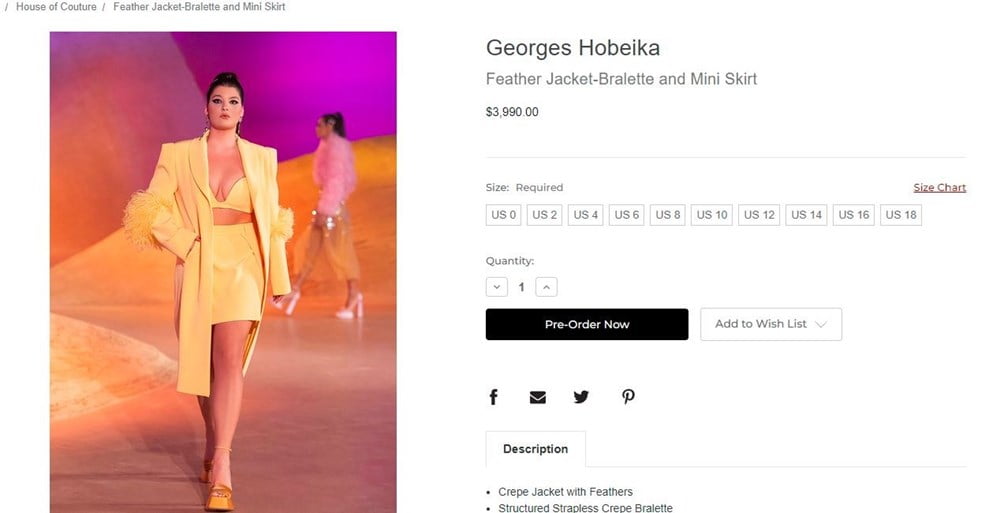Go to House of Couture breadcrumb

point(56,7)
